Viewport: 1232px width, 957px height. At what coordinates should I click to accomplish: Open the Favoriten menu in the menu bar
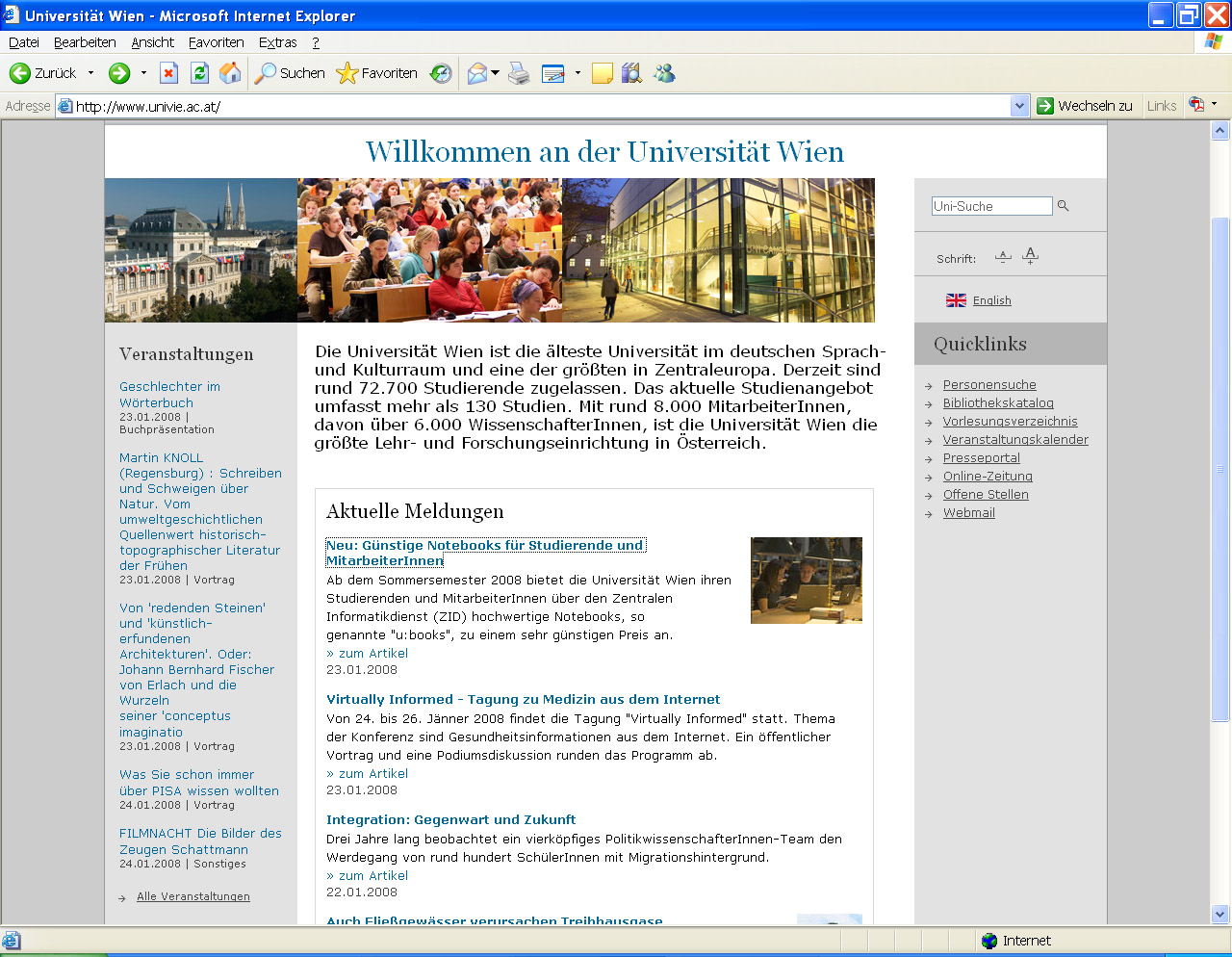tap(217, 42)
